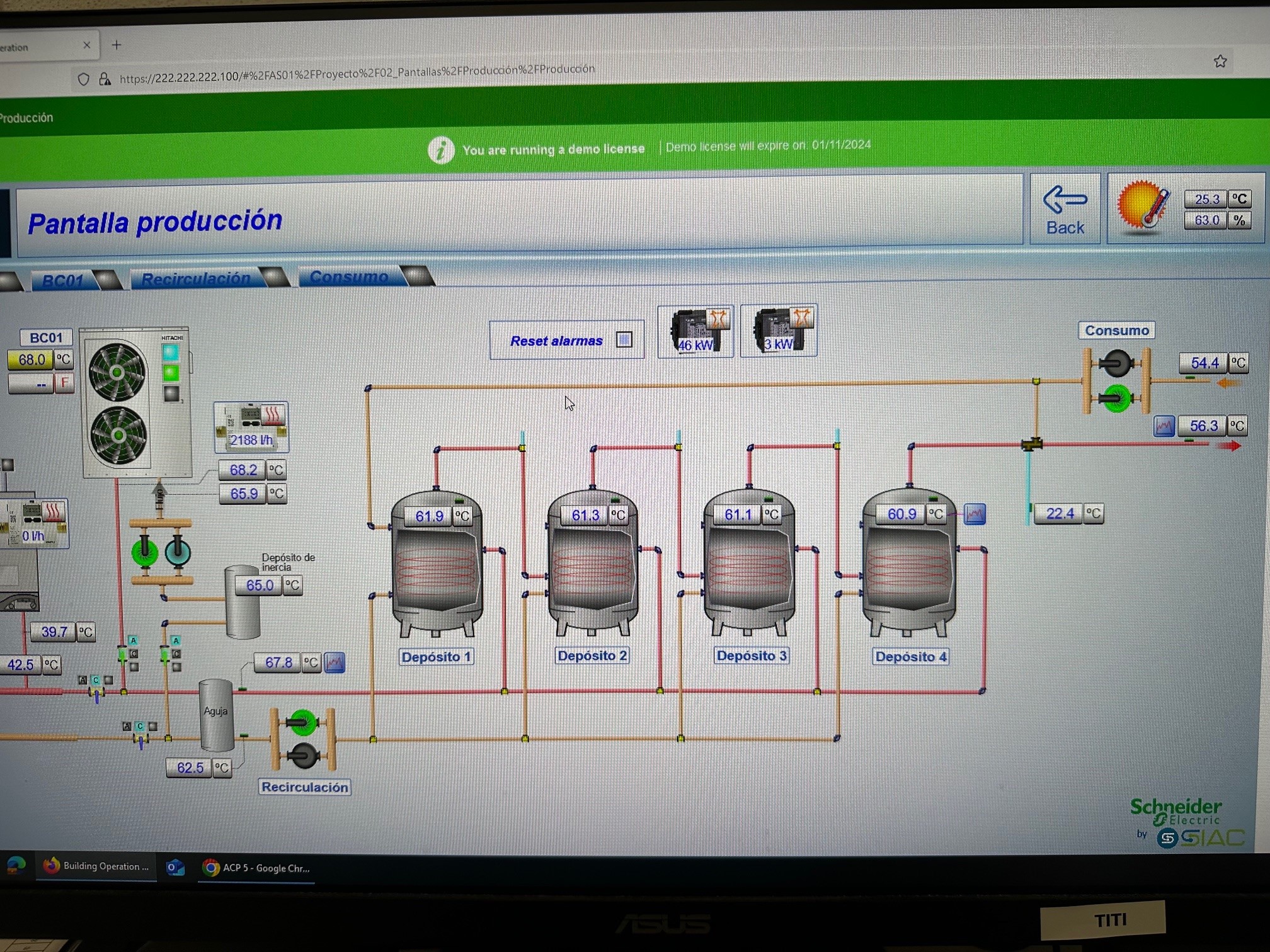The image size is (1270, 952).
Task: Switch to ACP 5 Google Chrome window
Action: click(x=256, y=868)
